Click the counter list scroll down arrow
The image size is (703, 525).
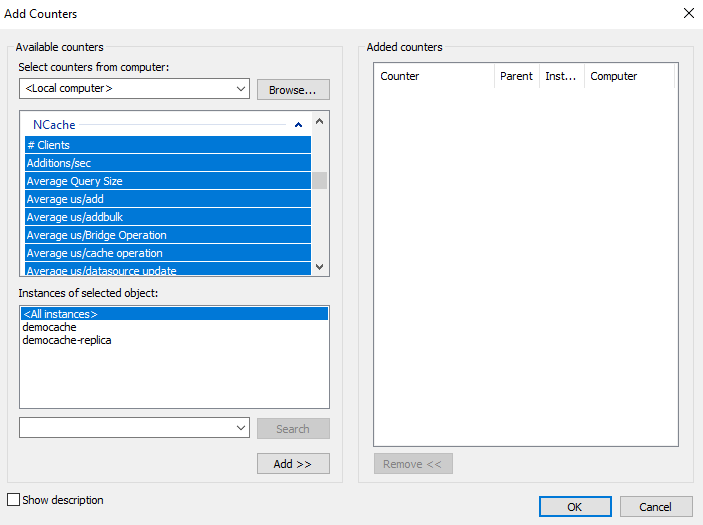(x=319, y=267)
